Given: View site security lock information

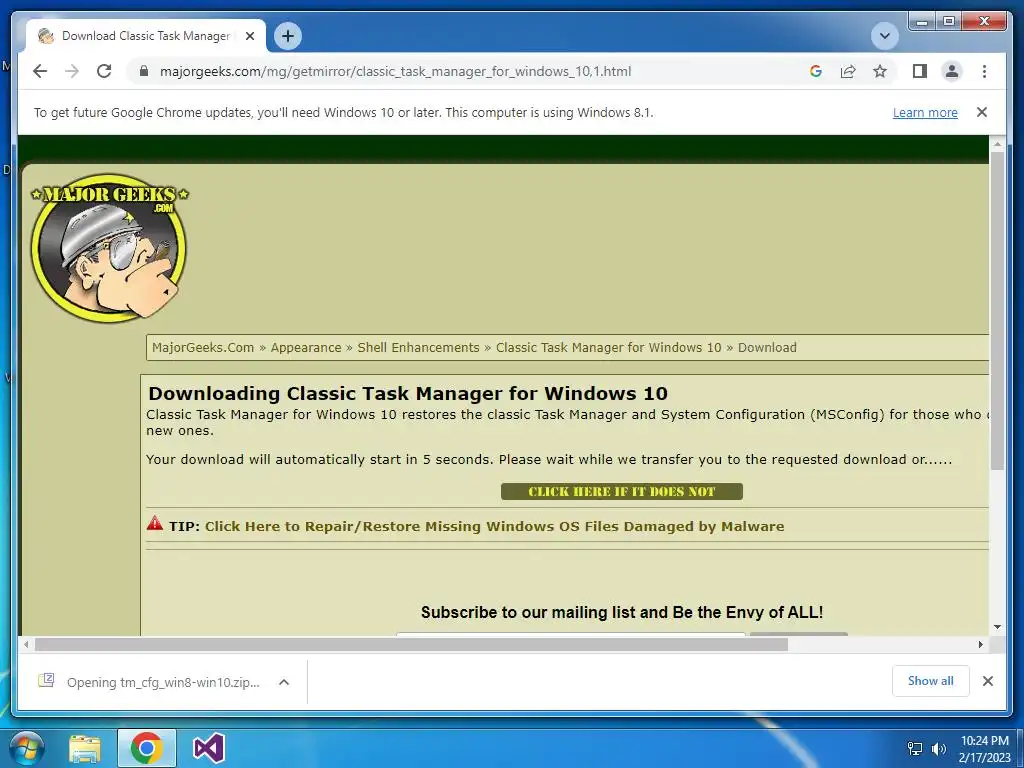Looking at the screenshot, I should (x=144, y=71).
